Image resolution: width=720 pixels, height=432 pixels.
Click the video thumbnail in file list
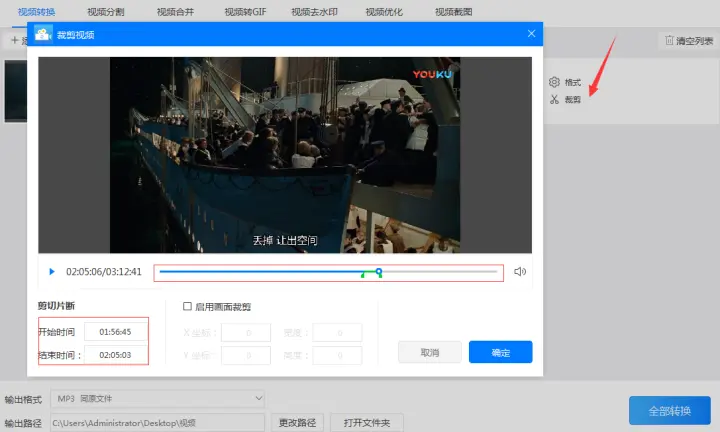tap(16, 91)
